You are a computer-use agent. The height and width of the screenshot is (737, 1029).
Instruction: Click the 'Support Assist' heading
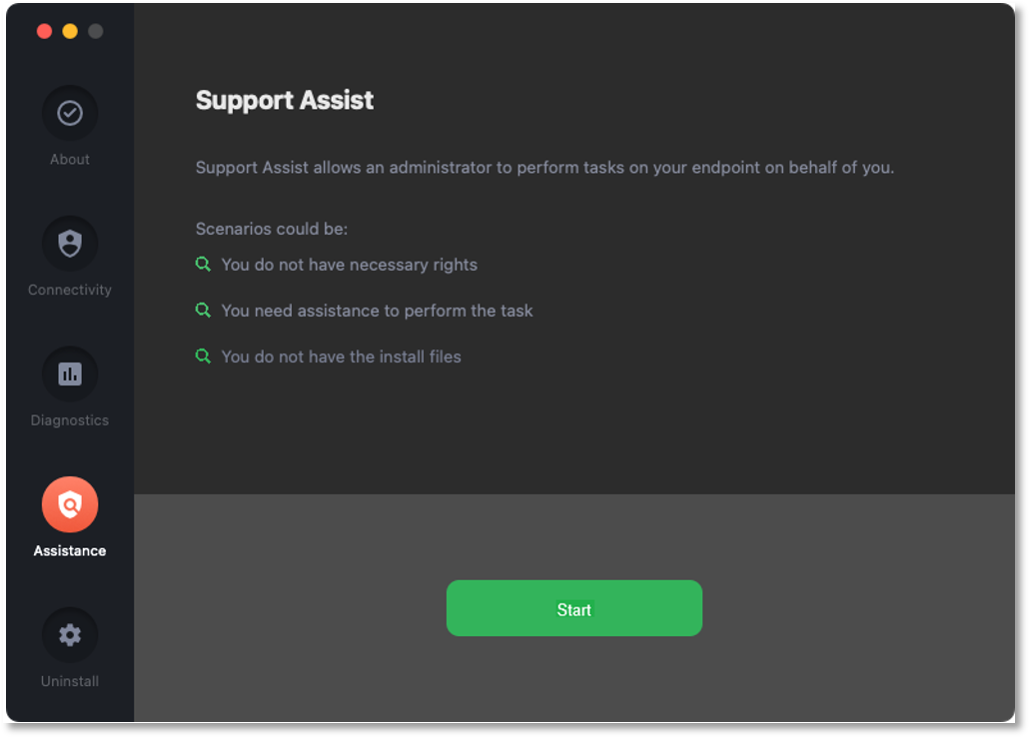pyautogui.click(x=285, y=100)
